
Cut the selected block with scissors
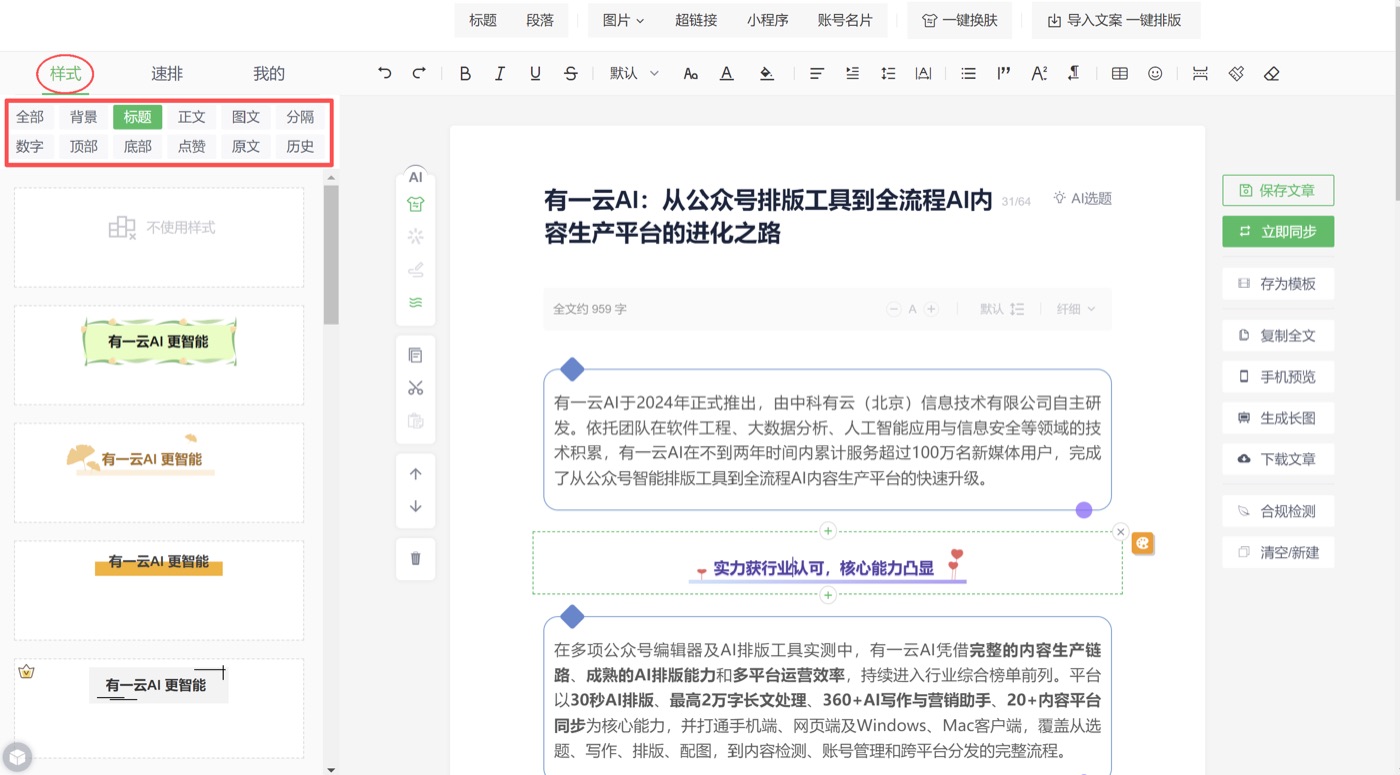[416, 388]
